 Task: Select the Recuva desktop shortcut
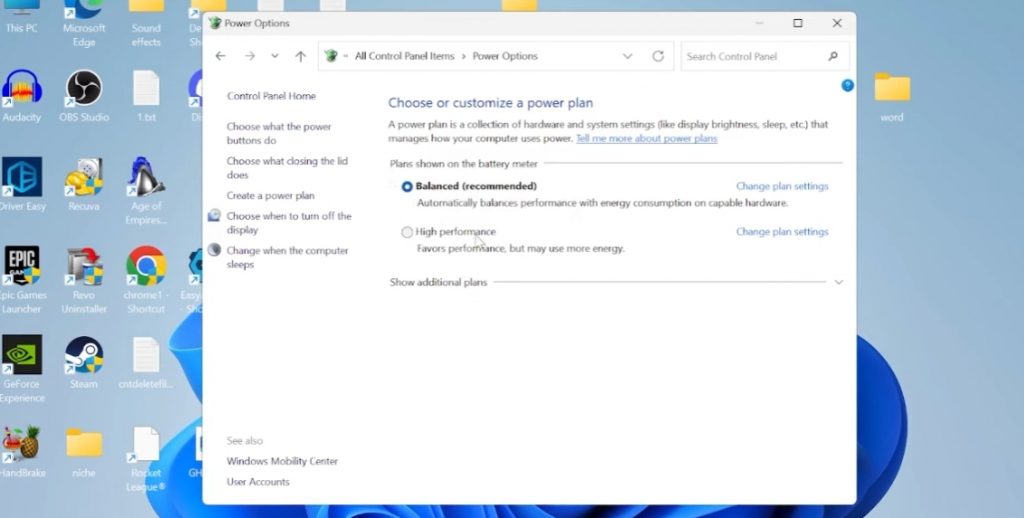[84, 184]
